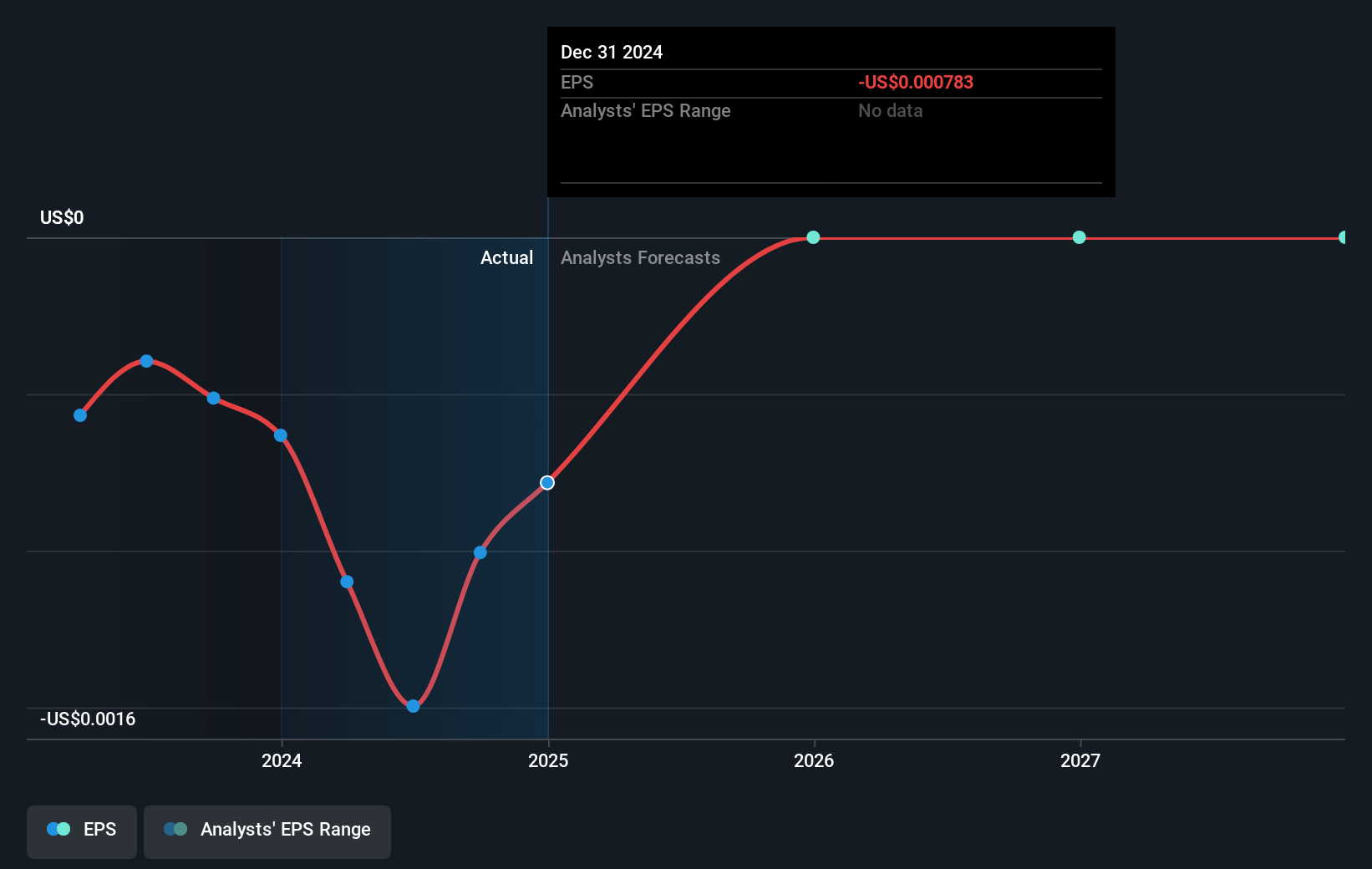Image resolution: width=1372 pixels, height=869 pixels.
Task: Open details for the EPS row in tooltip
Action: [x=577, y=82]
